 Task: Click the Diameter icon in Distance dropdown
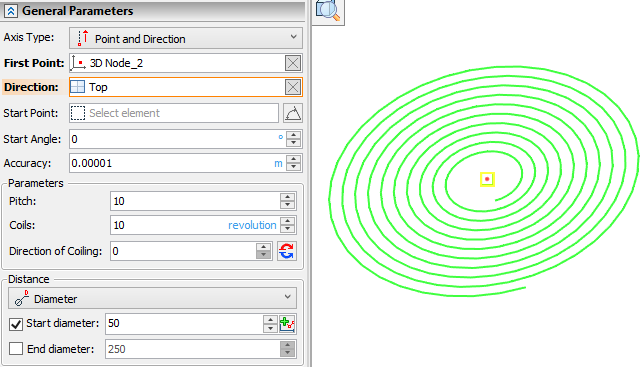click(22, 298)
